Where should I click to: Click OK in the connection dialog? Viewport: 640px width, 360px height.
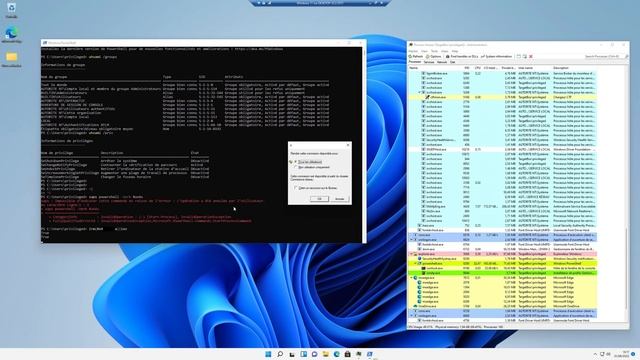[x=319, y=199]
